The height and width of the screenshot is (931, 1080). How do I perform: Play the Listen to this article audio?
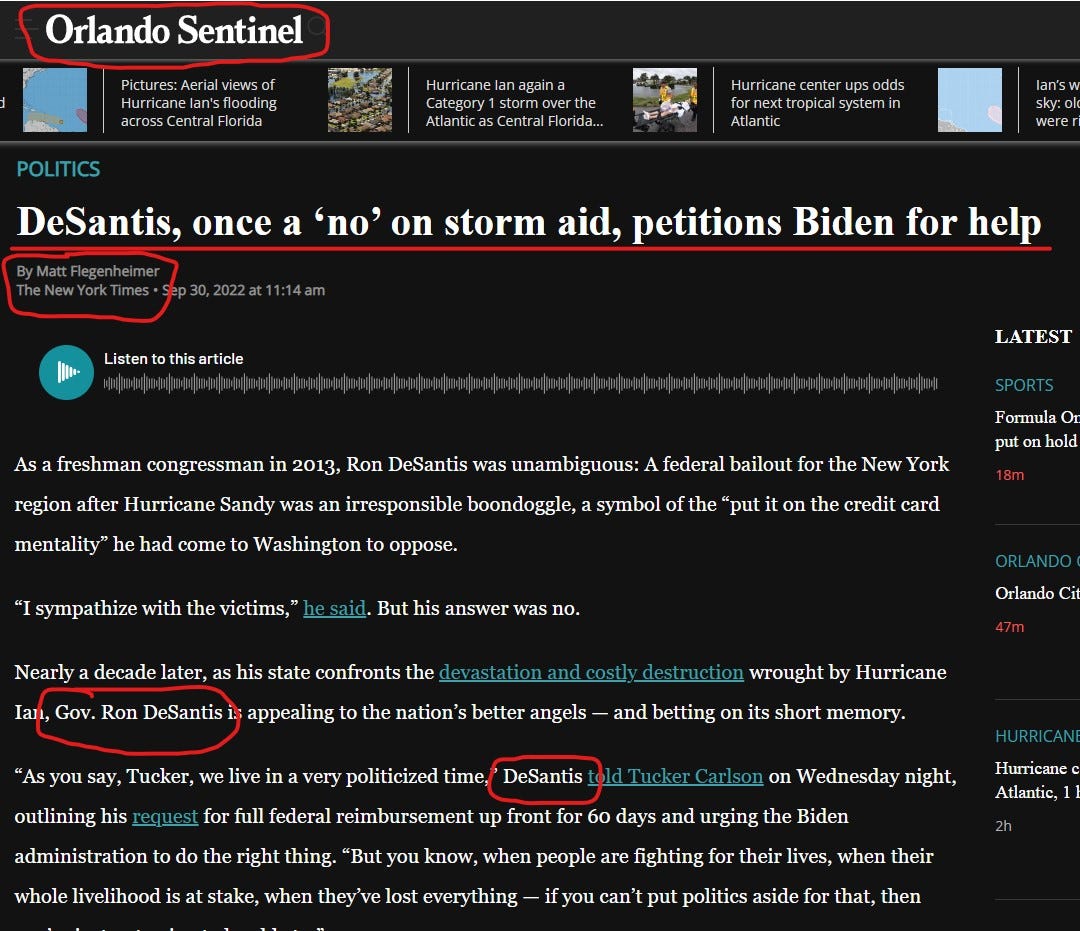click(x=66, y=373)
